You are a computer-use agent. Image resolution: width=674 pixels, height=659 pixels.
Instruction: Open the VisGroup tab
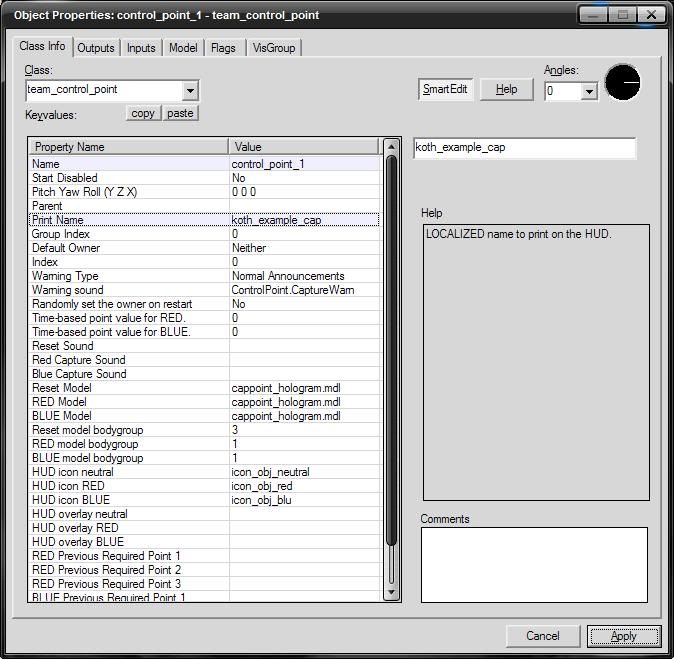tap(273, 48)
